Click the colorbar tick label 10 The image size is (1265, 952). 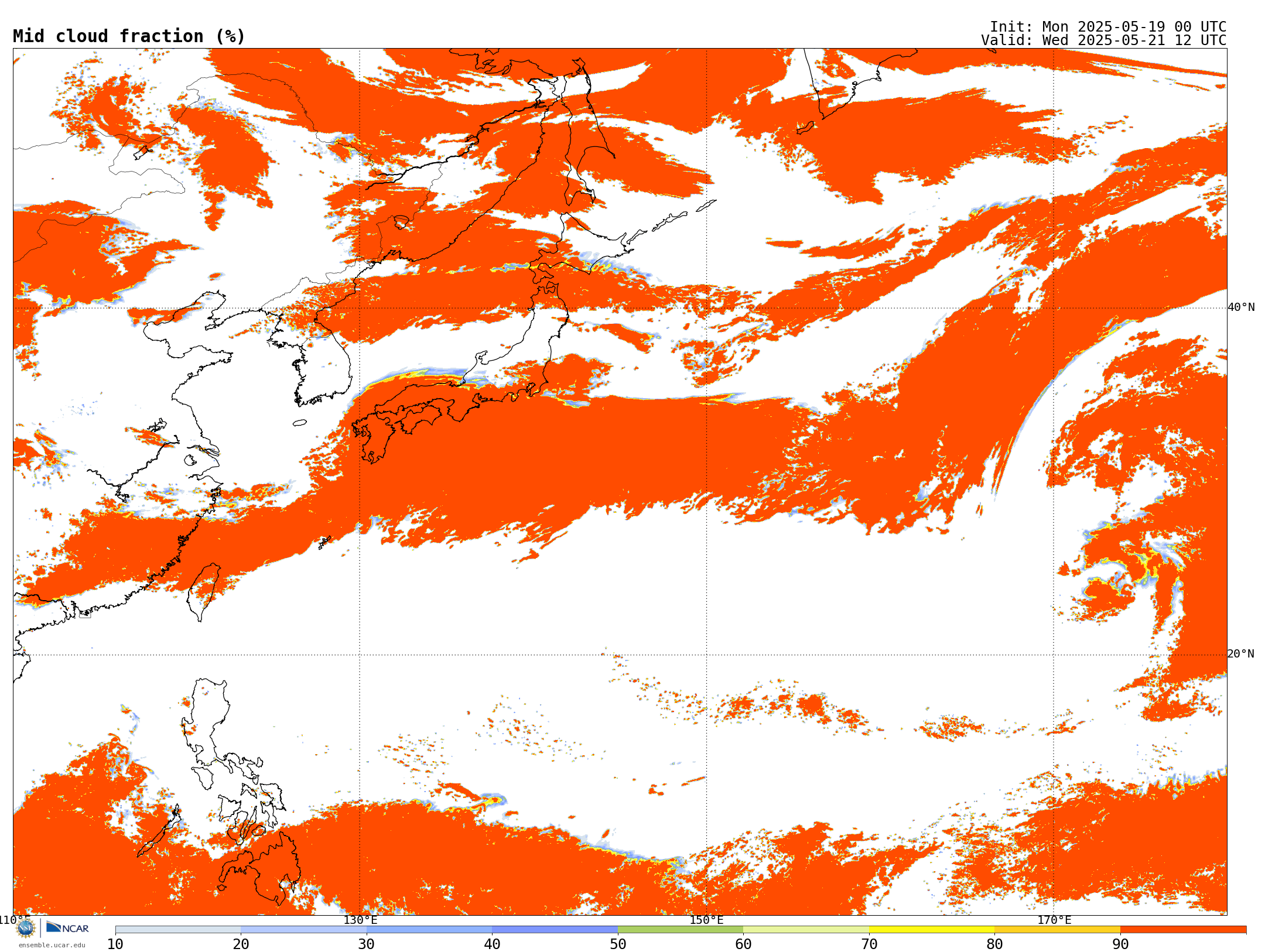coord(115,944)
